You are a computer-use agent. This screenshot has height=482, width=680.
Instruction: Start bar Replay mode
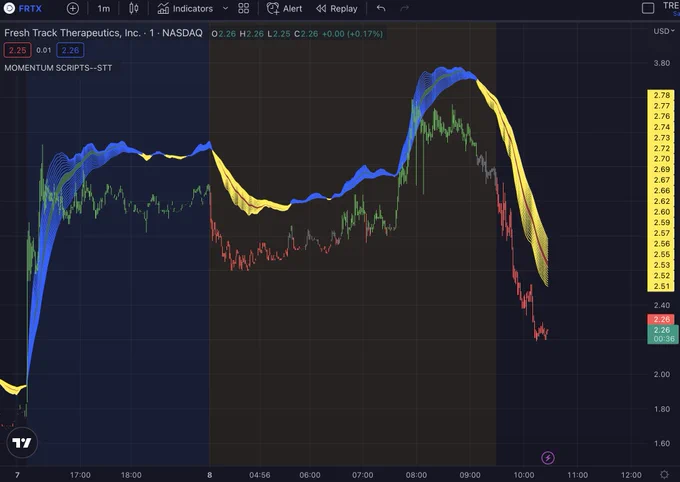click(337, 8)
